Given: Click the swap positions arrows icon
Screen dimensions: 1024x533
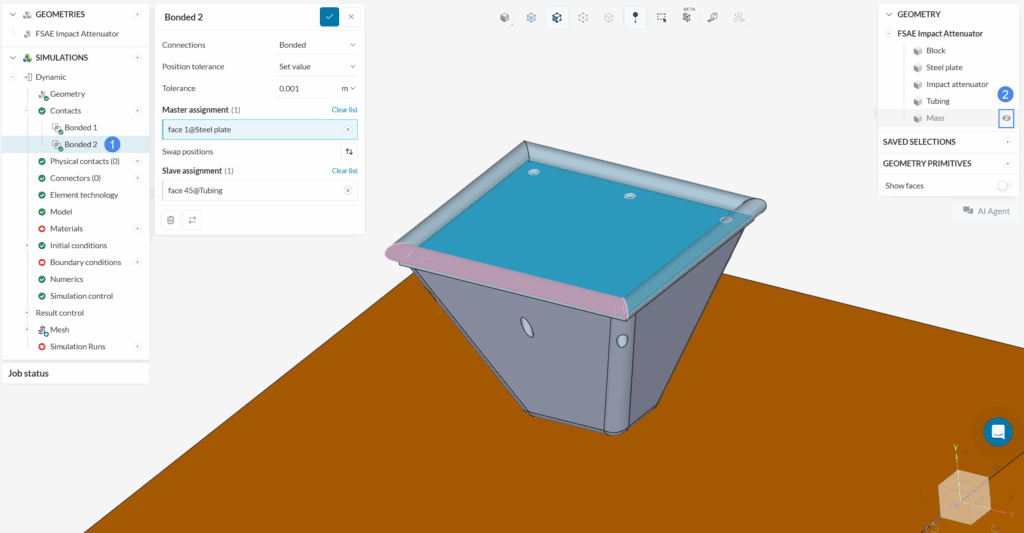Looking at the screenshot, I should (x=349, y=152).
